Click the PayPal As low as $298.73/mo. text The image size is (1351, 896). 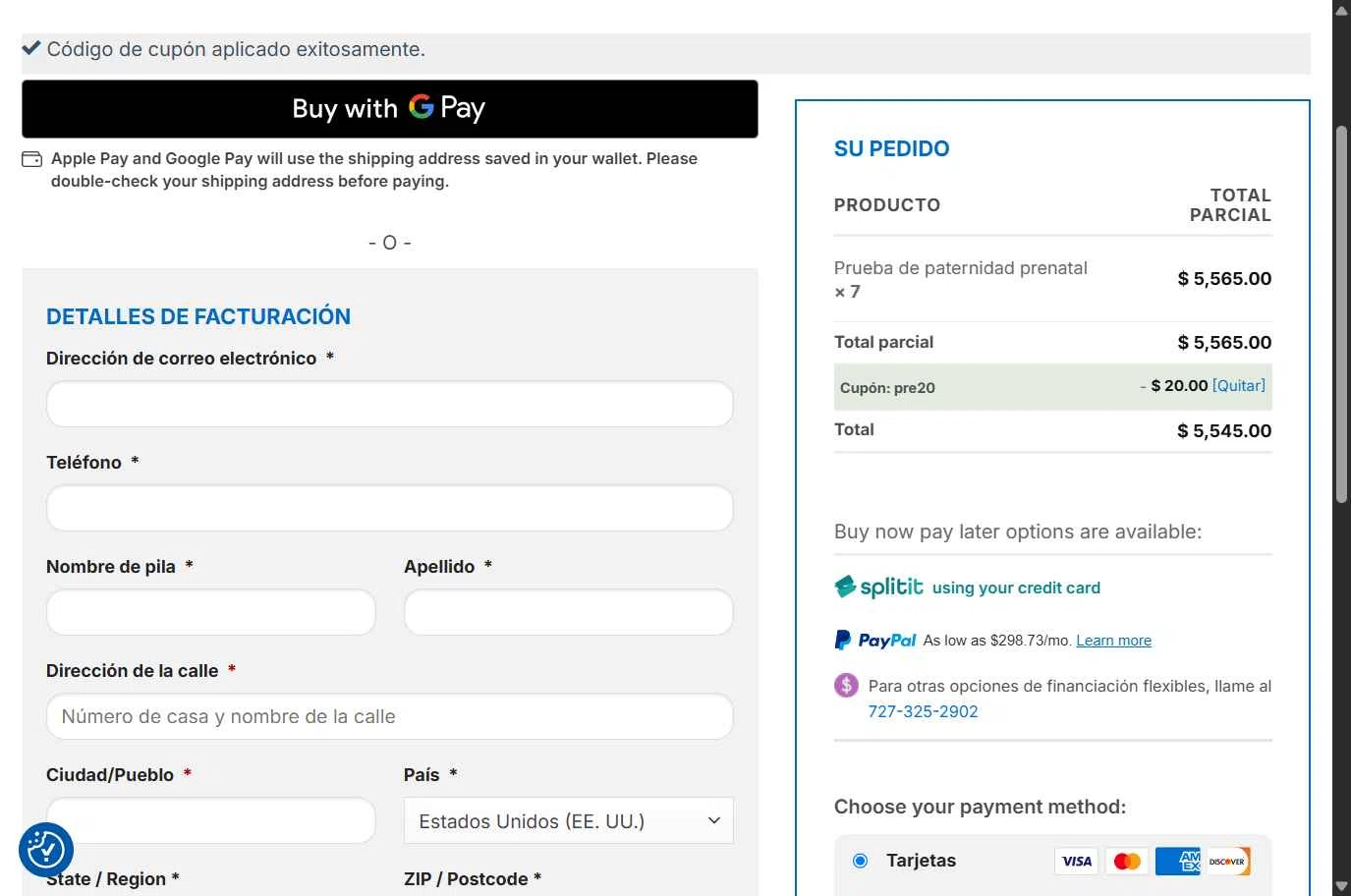click(x=997, y=641)
